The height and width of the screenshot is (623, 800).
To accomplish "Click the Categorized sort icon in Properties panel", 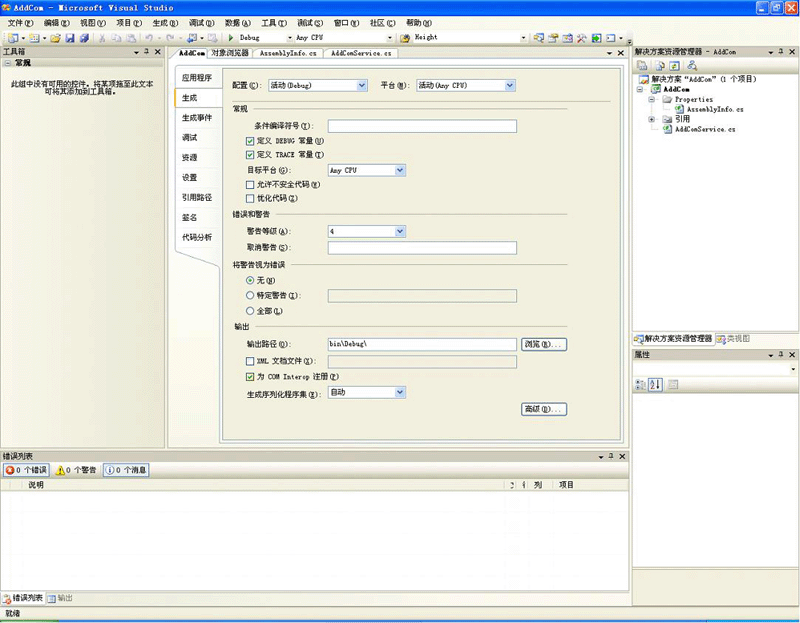I will point(640,385).
